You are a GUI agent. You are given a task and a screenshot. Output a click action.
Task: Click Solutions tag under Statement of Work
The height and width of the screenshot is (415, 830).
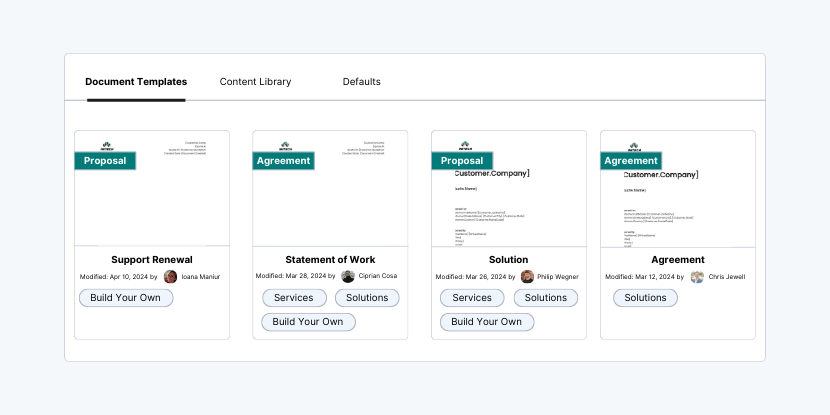367,298
